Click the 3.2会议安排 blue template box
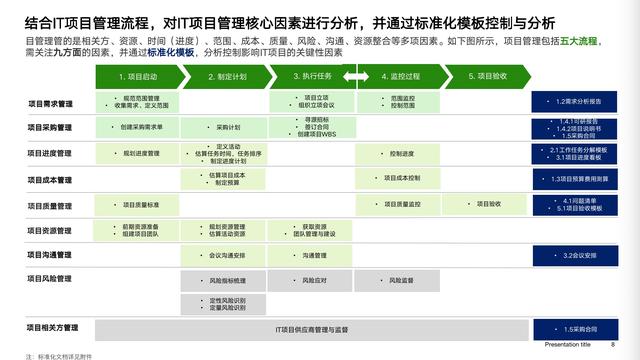Screen dimensions: 640x360 click(x=576, y=256)
